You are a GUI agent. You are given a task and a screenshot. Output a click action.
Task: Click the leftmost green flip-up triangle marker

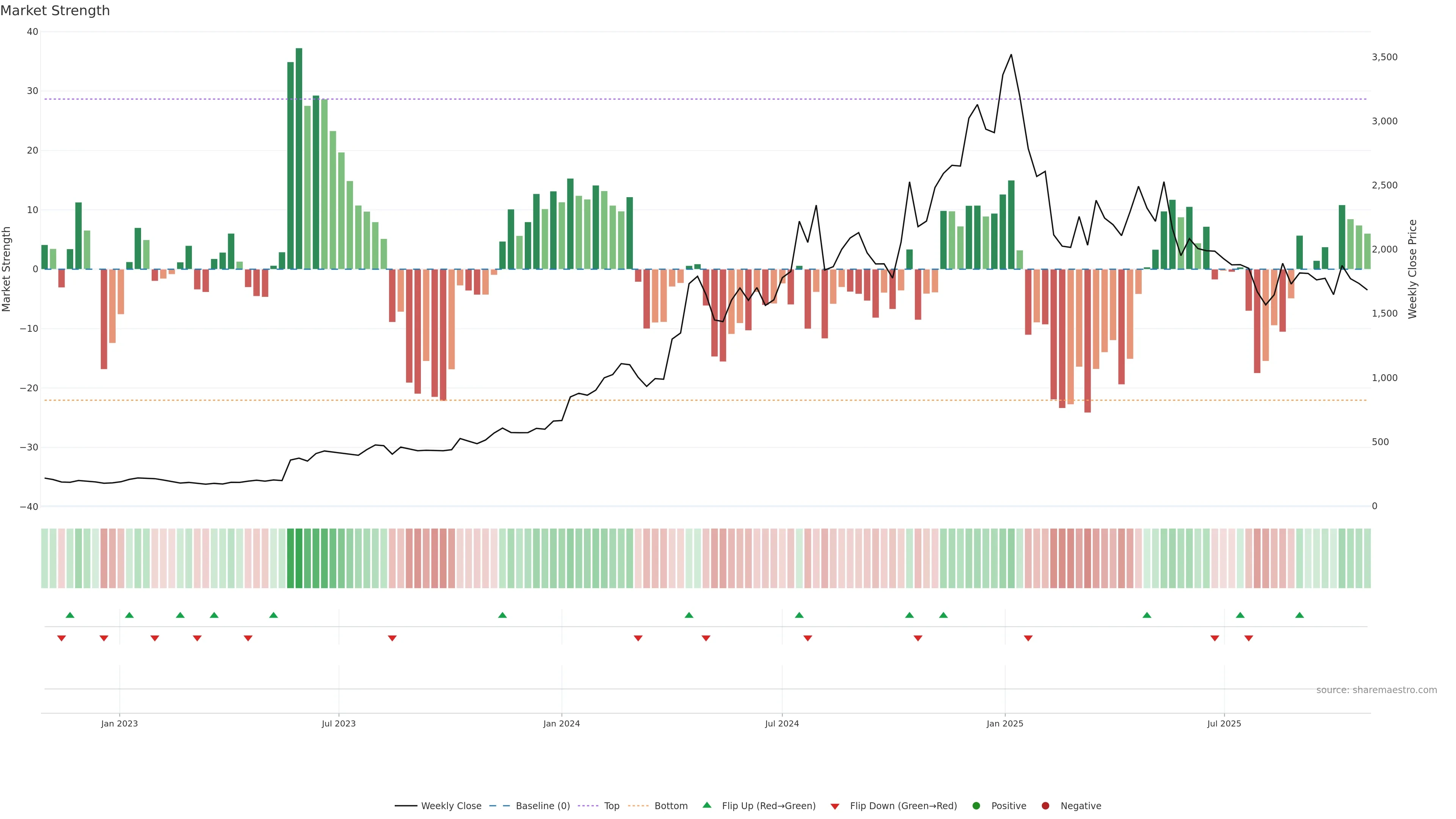click(x=70, y=615)
